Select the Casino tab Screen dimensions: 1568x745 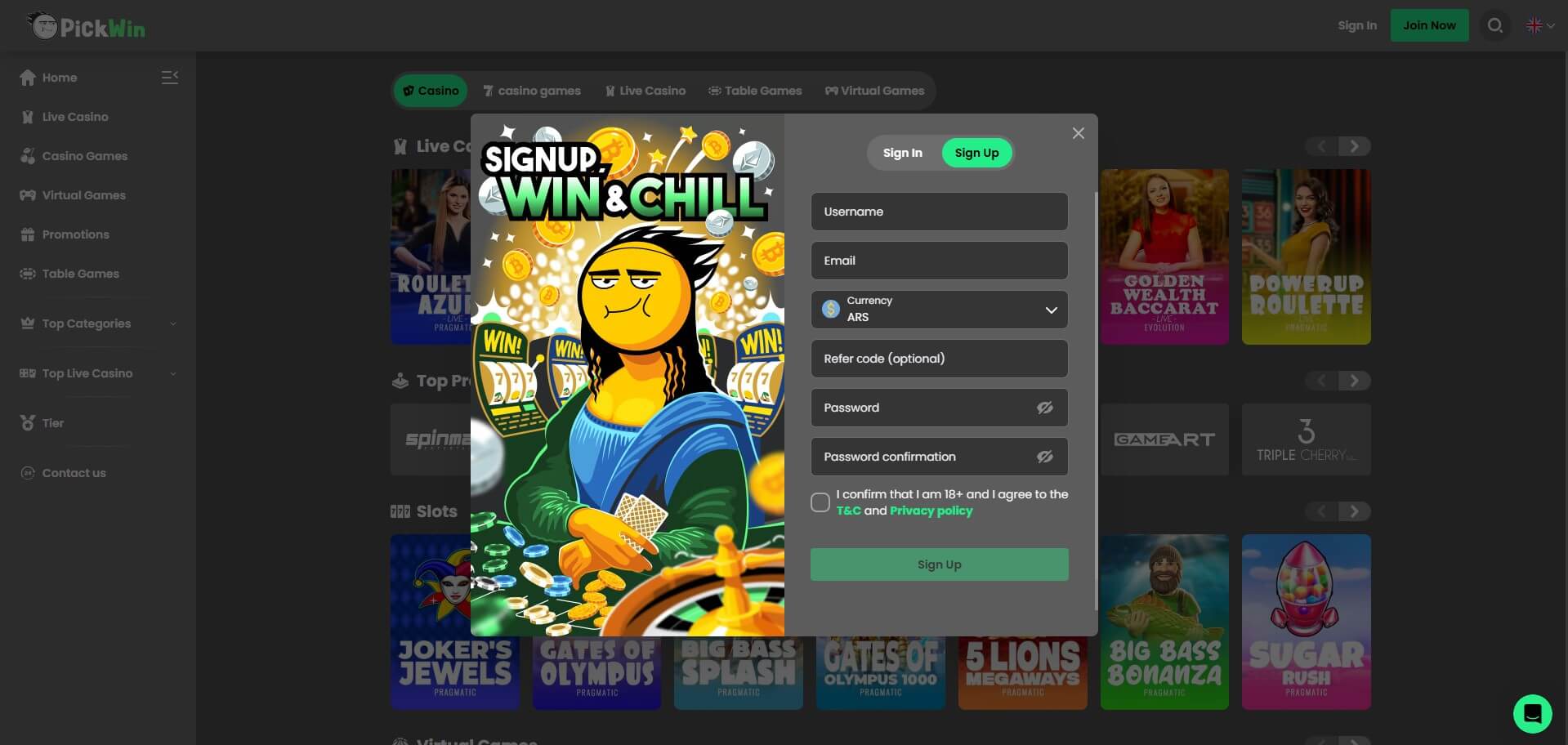pos(431,91)
